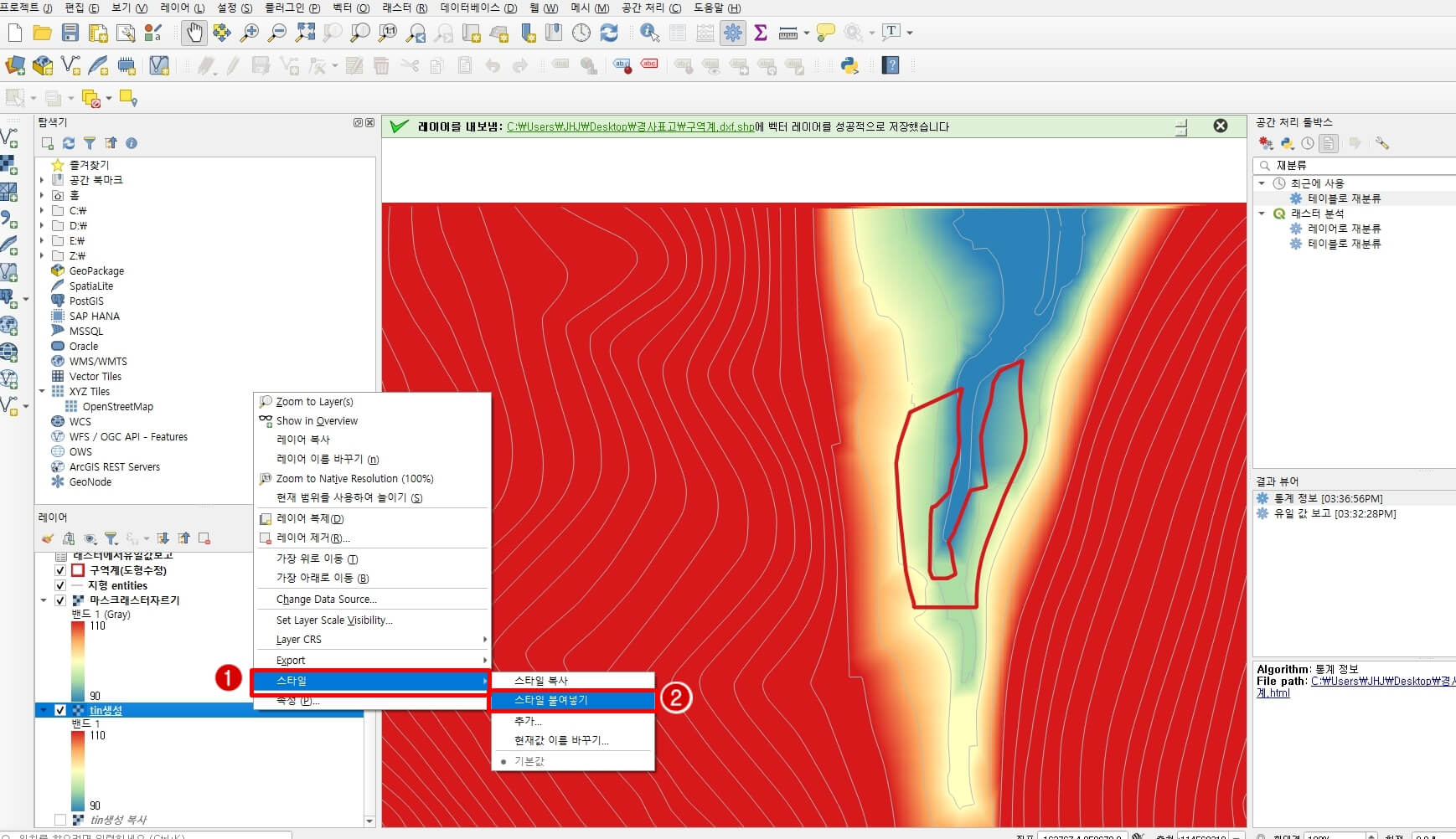This screenshot has width=1456, height=839.
Task: Click the Refresh map icon
Action: 609,33
